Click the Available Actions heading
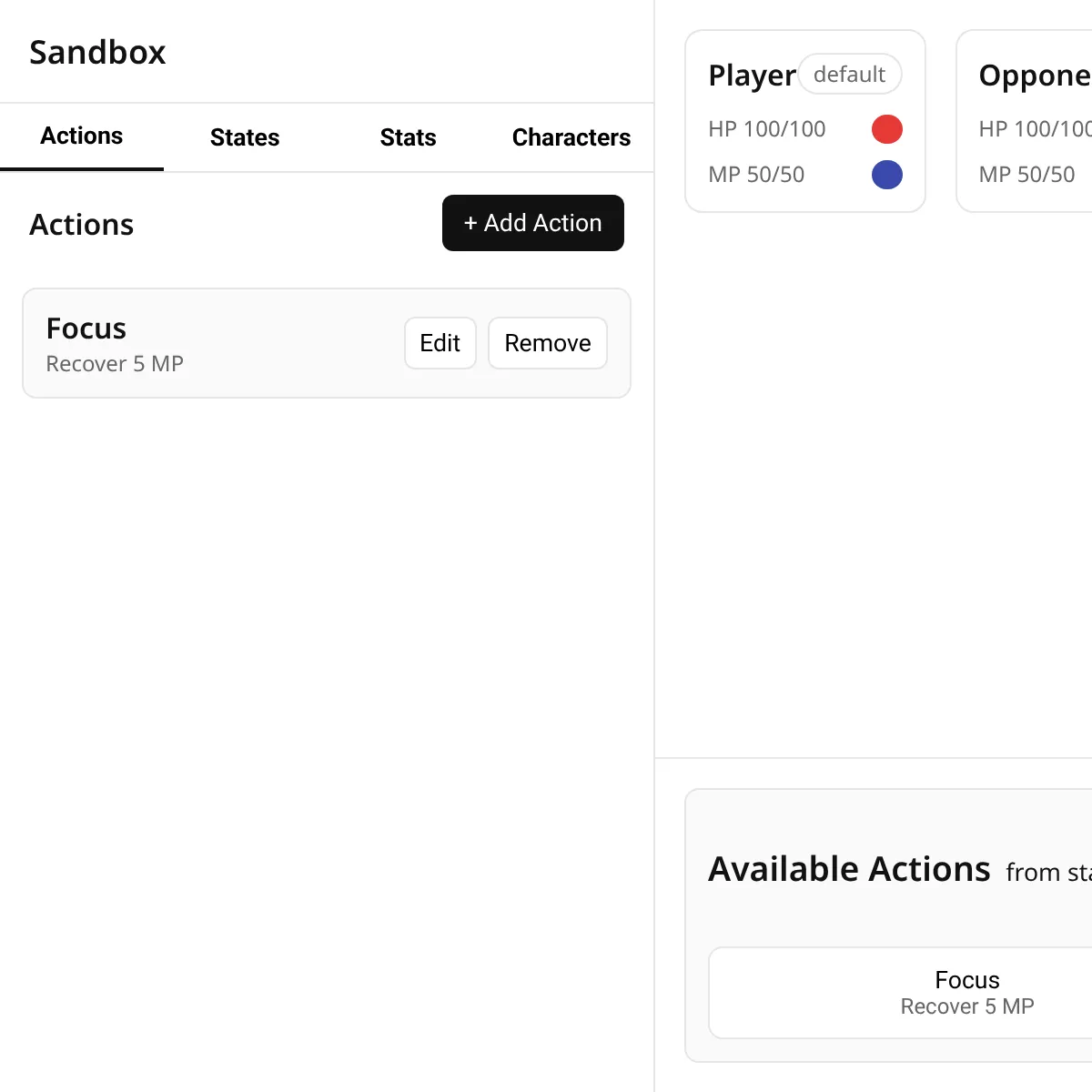 tap(849, 869)
